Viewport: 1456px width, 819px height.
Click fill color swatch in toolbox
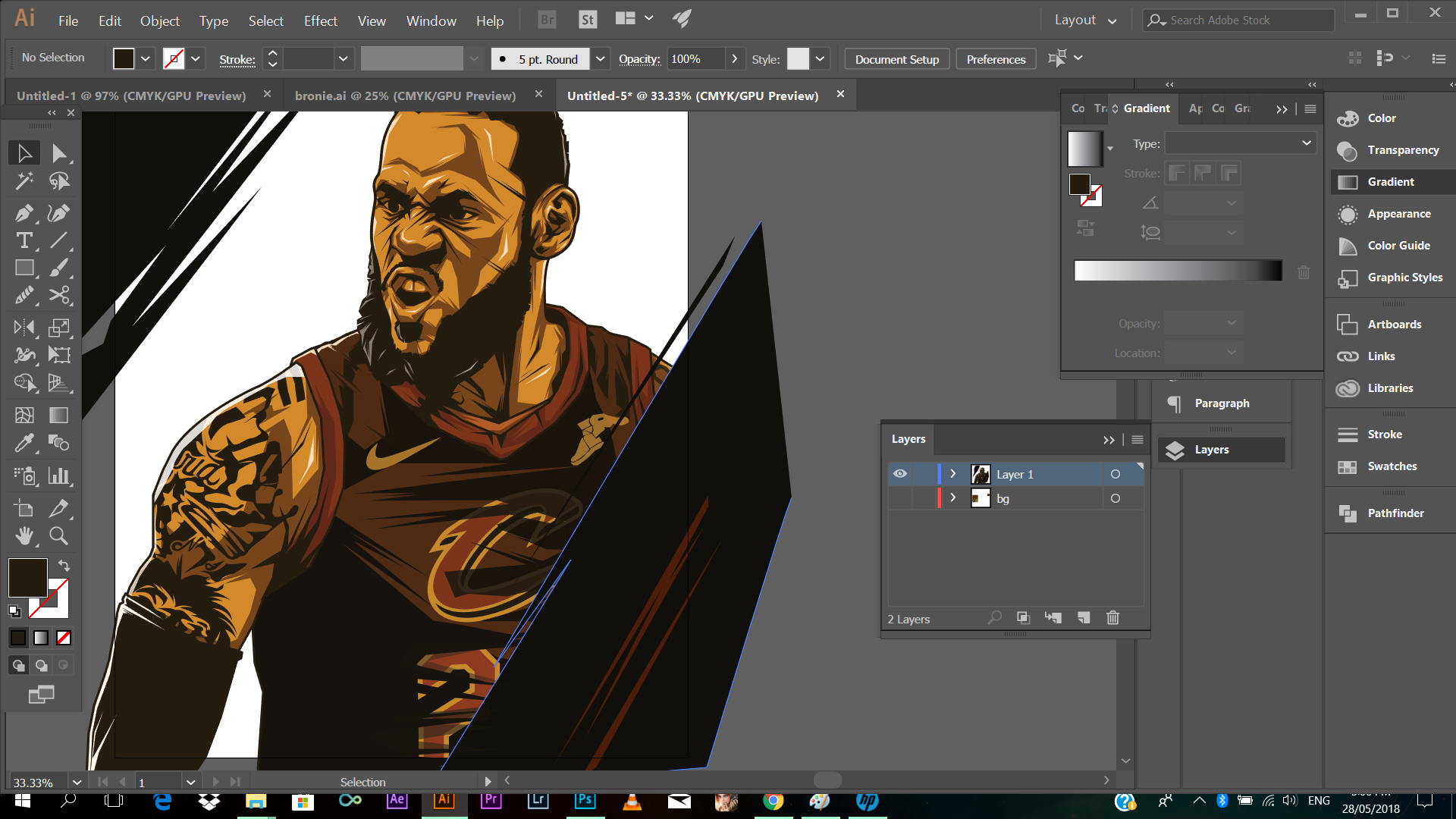[x=28, y=578]
